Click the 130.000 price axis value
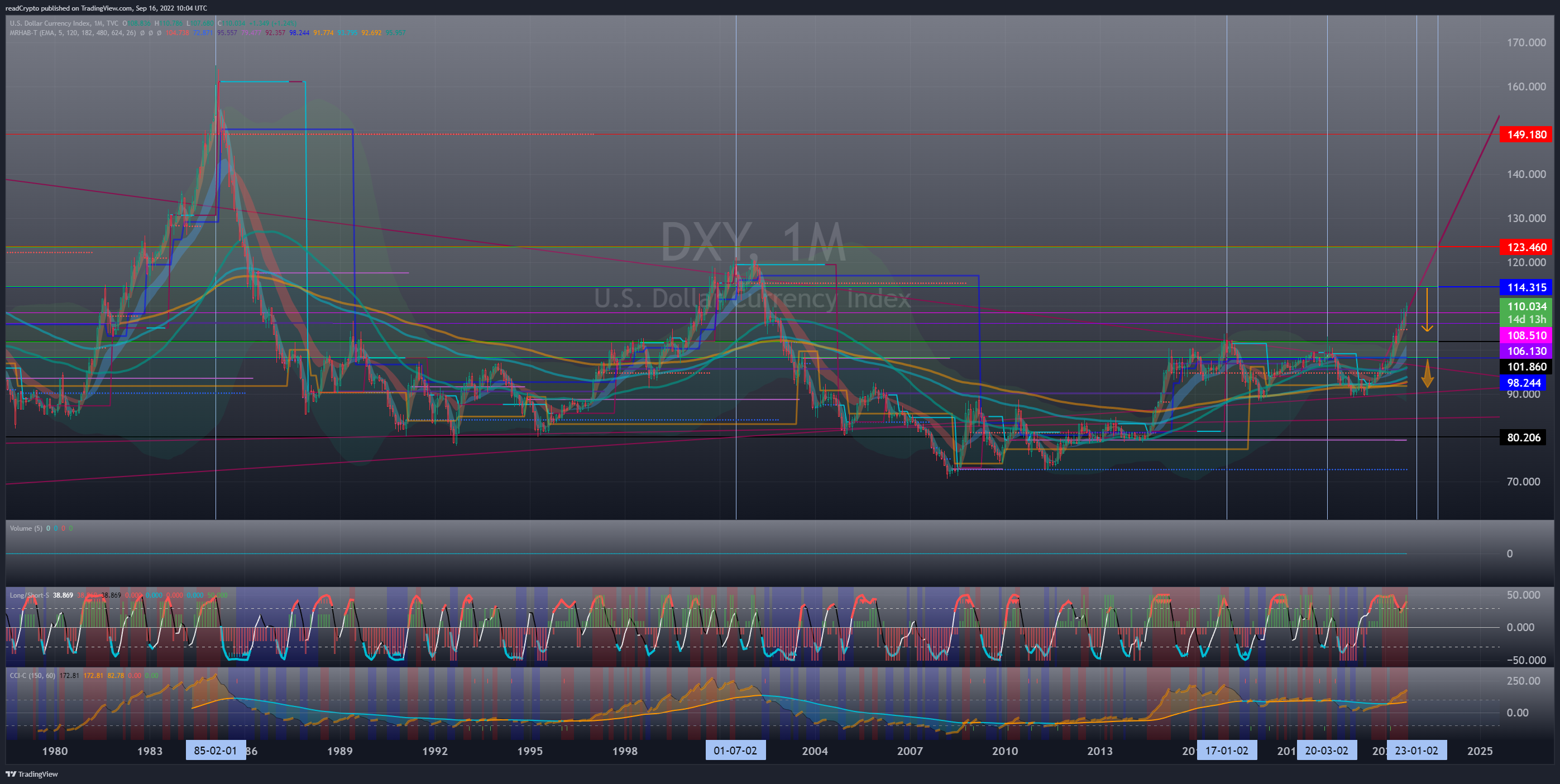1560x784 pixels. click(x=1526, y=219)
